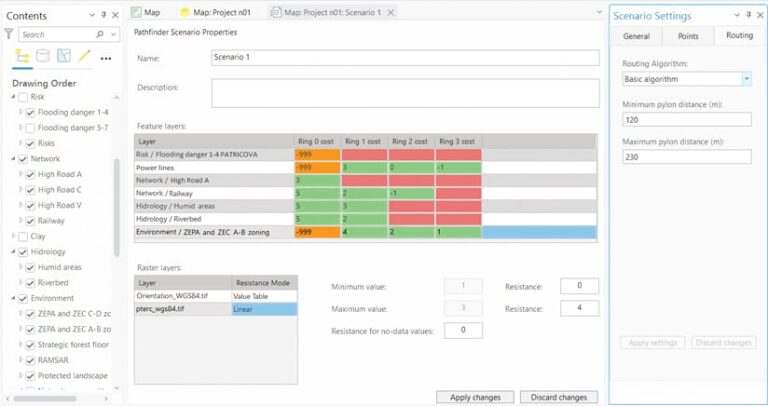This screenshot has height=406, width=768.
Task: Click Value Table resistance mode cell
Action: pos(264,296)
